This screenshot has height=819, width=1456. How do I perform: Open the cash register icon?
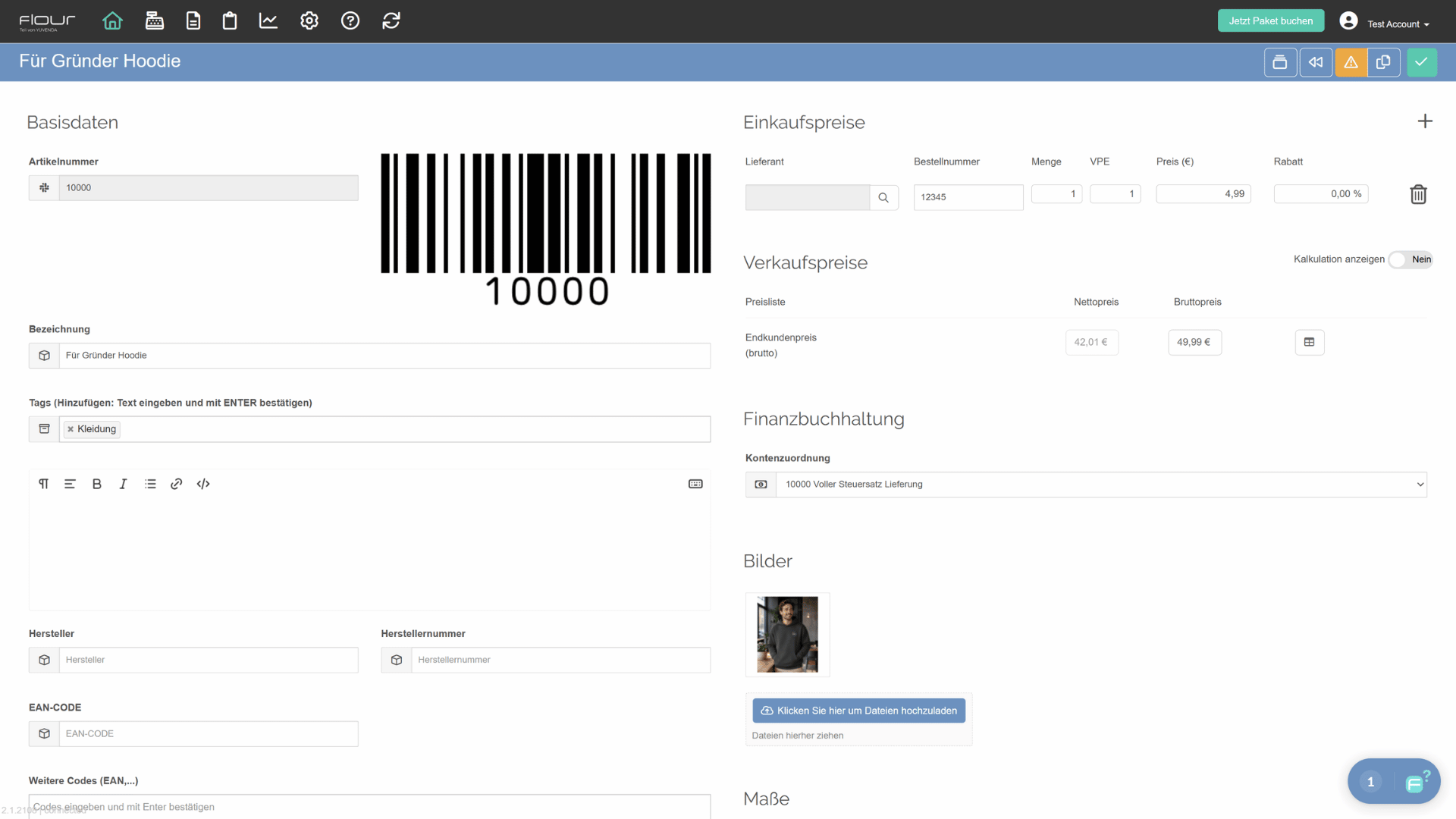coord(155,21)
